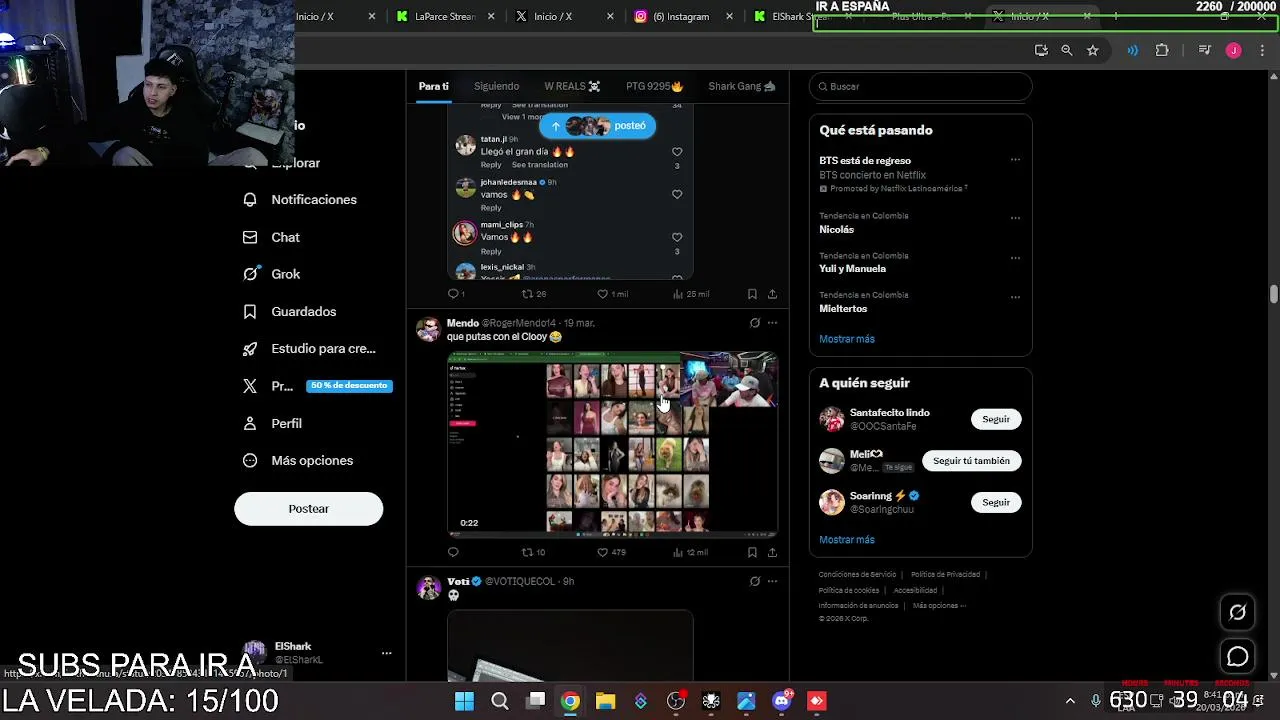Open Condiciones de Servicio footer link
1280x720 pixels.
pos(857,575)
